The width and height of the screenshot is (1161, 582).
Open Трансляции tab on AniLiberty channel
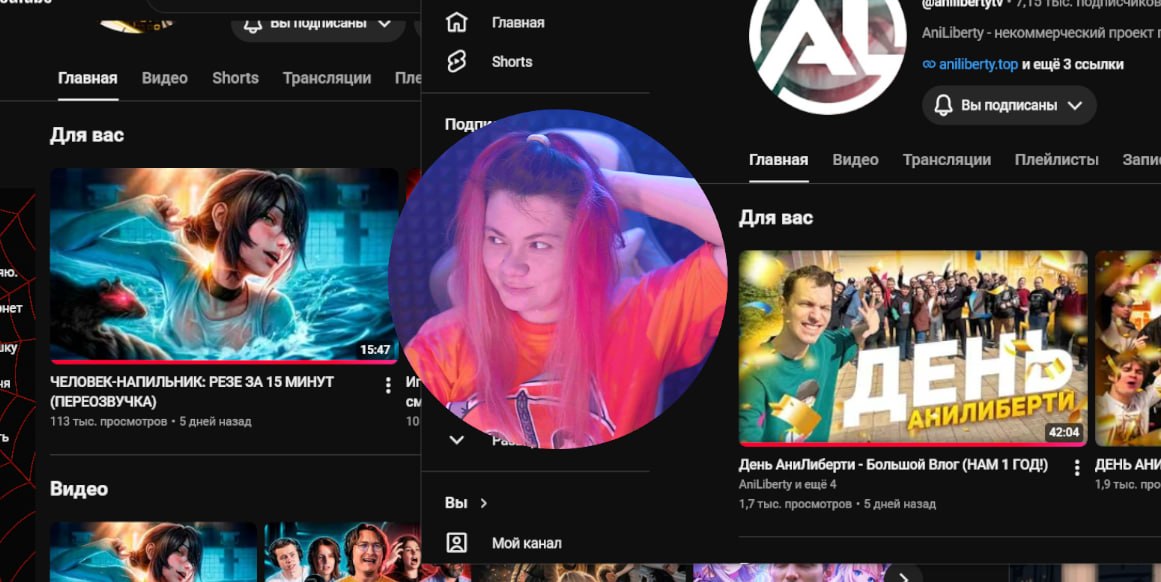tap(946, 160)
